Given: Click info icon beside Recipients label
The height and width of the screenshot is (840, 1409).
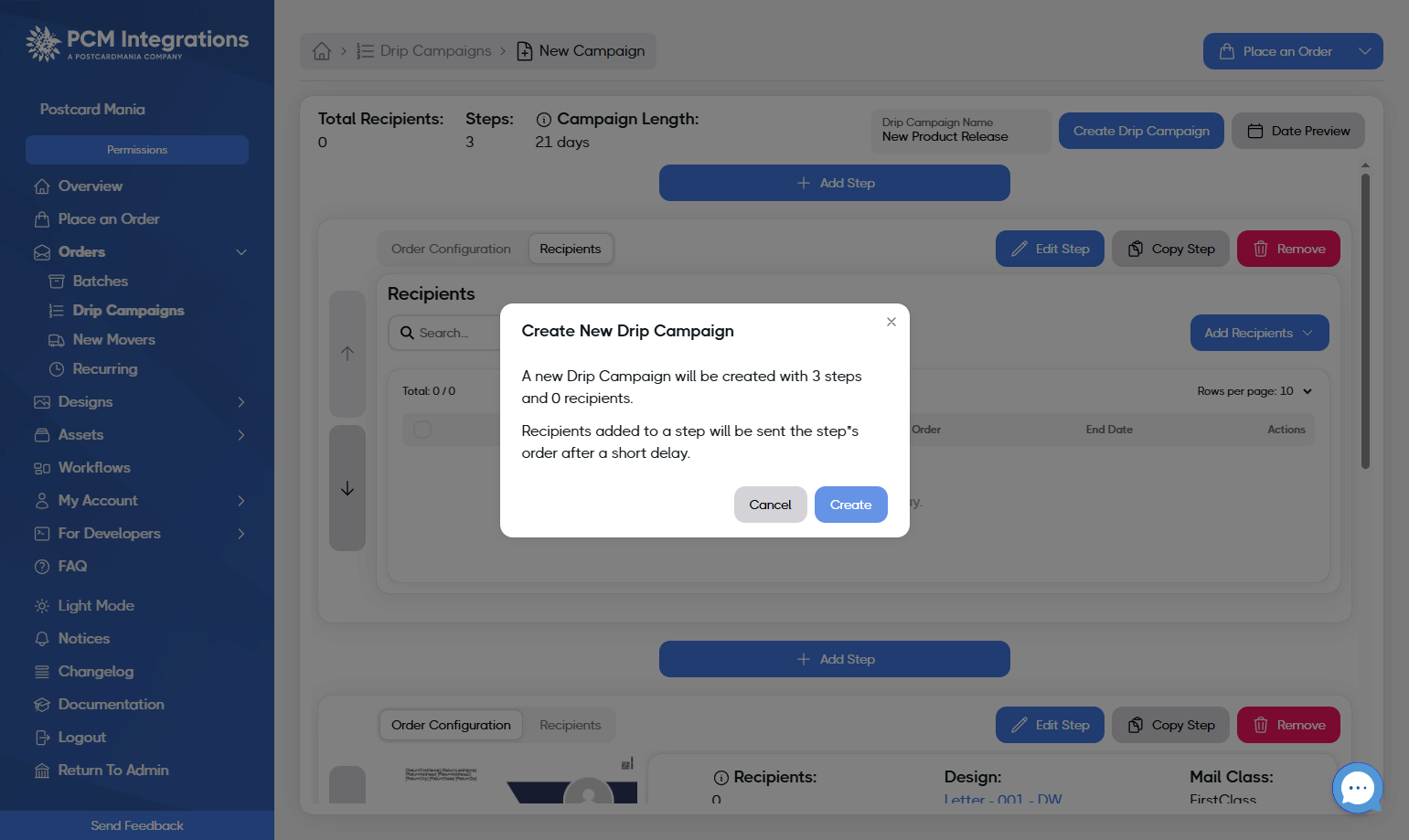Looking at the screenshot, I should pyautogui.click(x=721, y=778).
